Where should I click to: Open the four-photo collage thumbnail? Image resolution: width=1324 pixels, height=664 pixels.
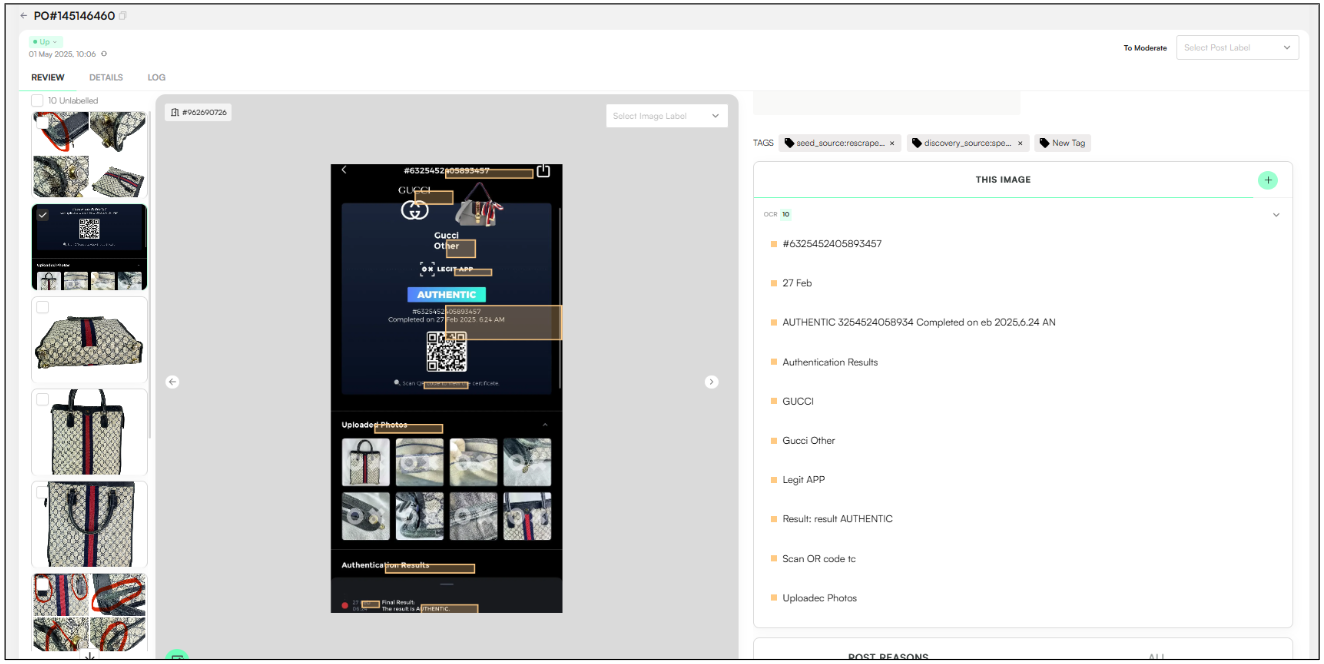click(x=89, y=155)
